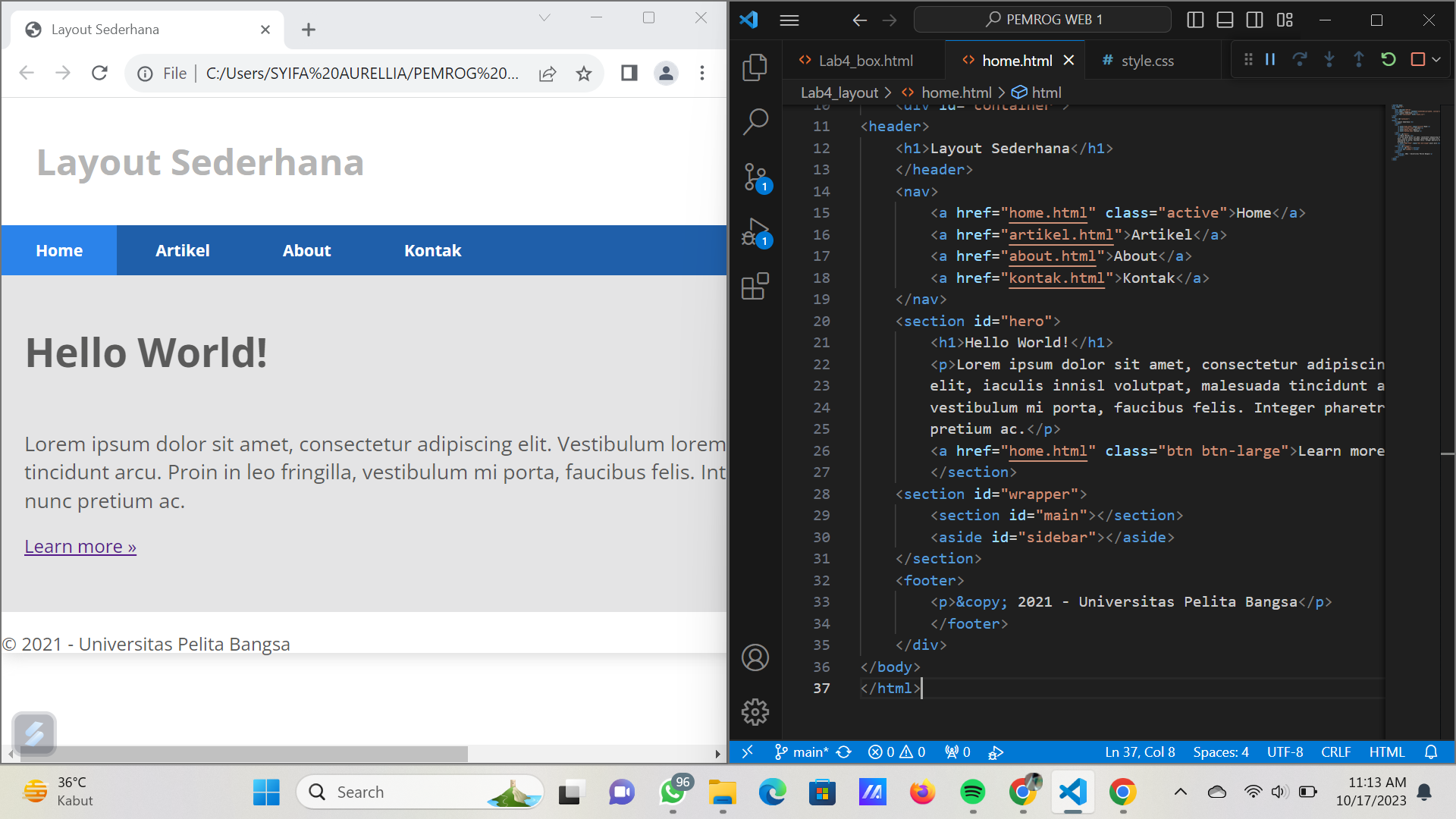This screenshot has width=1456, height=819.
Task: Open the Source Control view in VS Code
Action: 756,176
